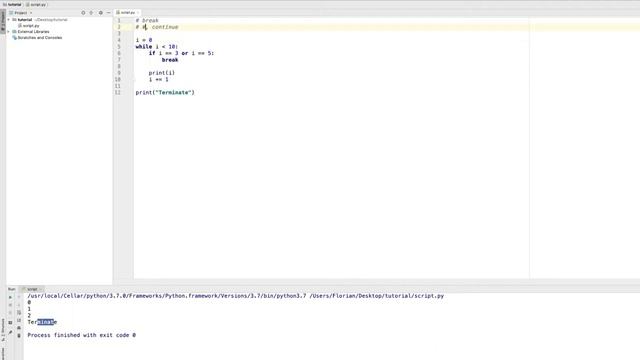
Task: Select the script tab in Run panel
Action: point(32,289)
